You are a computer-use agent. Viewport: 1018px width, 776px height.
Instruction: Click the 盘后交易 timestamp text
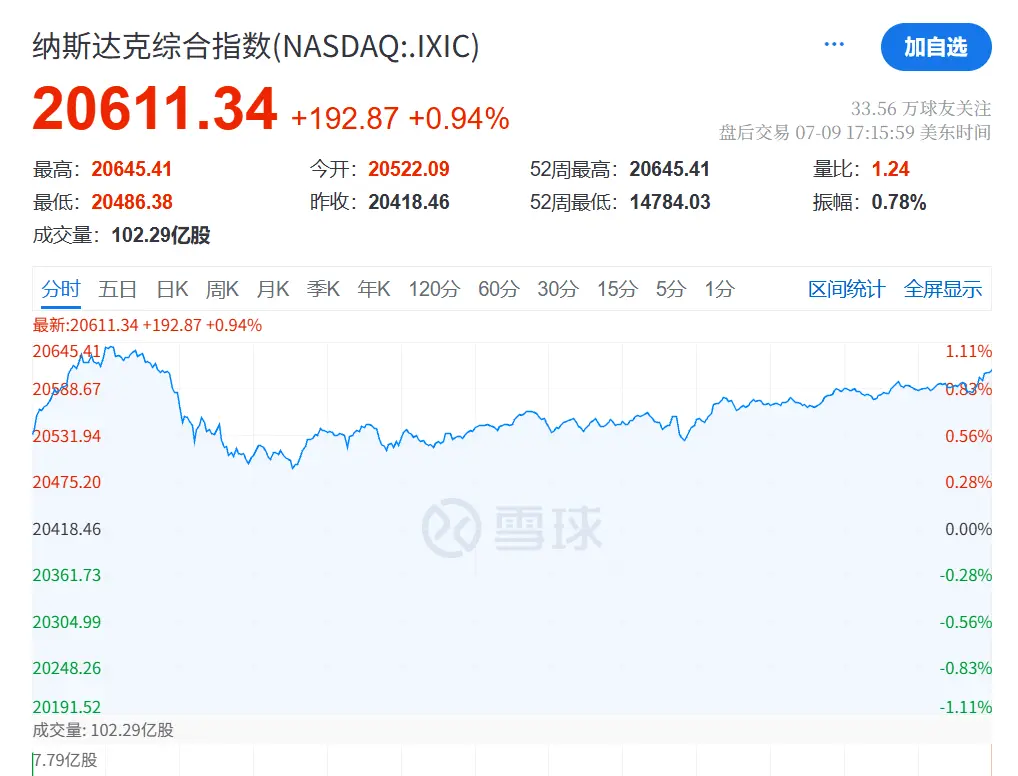(855, 132)
